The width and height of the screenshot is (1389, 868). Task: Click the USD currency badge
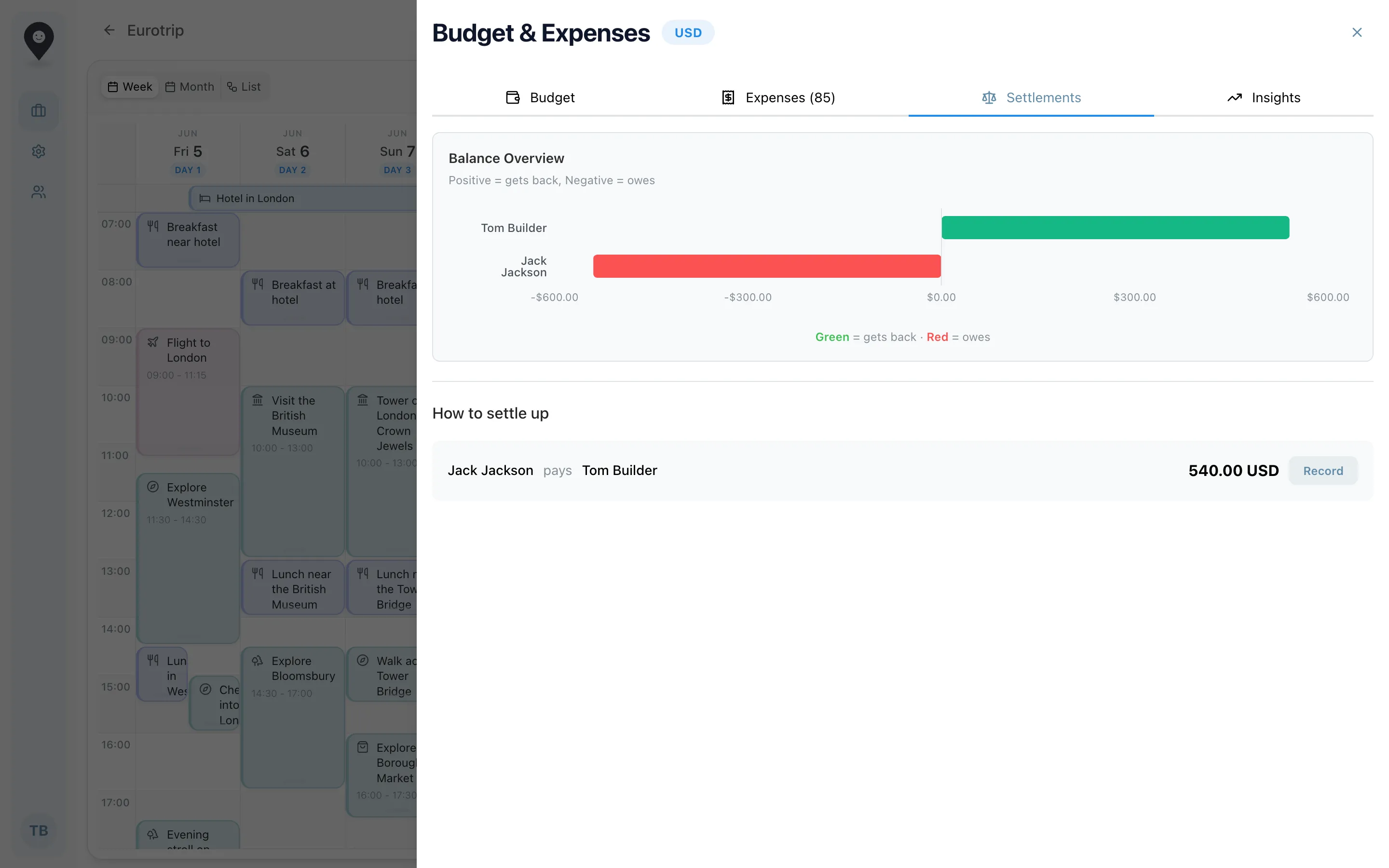688,33
